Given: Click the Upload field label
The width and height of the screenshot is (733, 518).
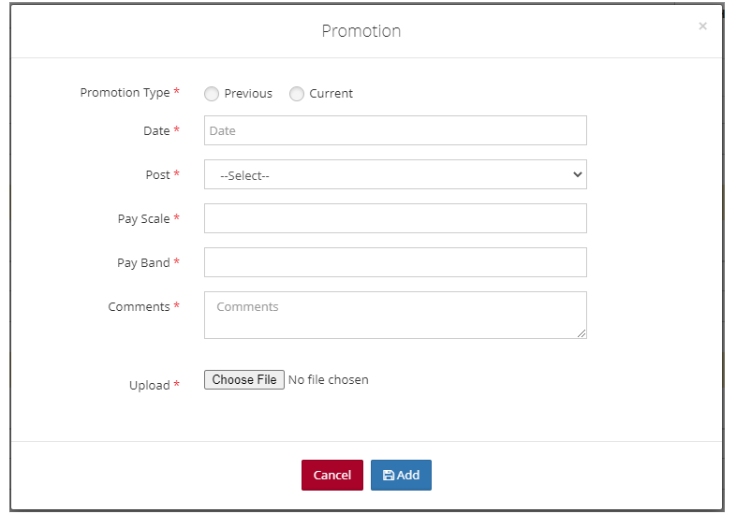Looking at the screenshot, I should 149,385.
